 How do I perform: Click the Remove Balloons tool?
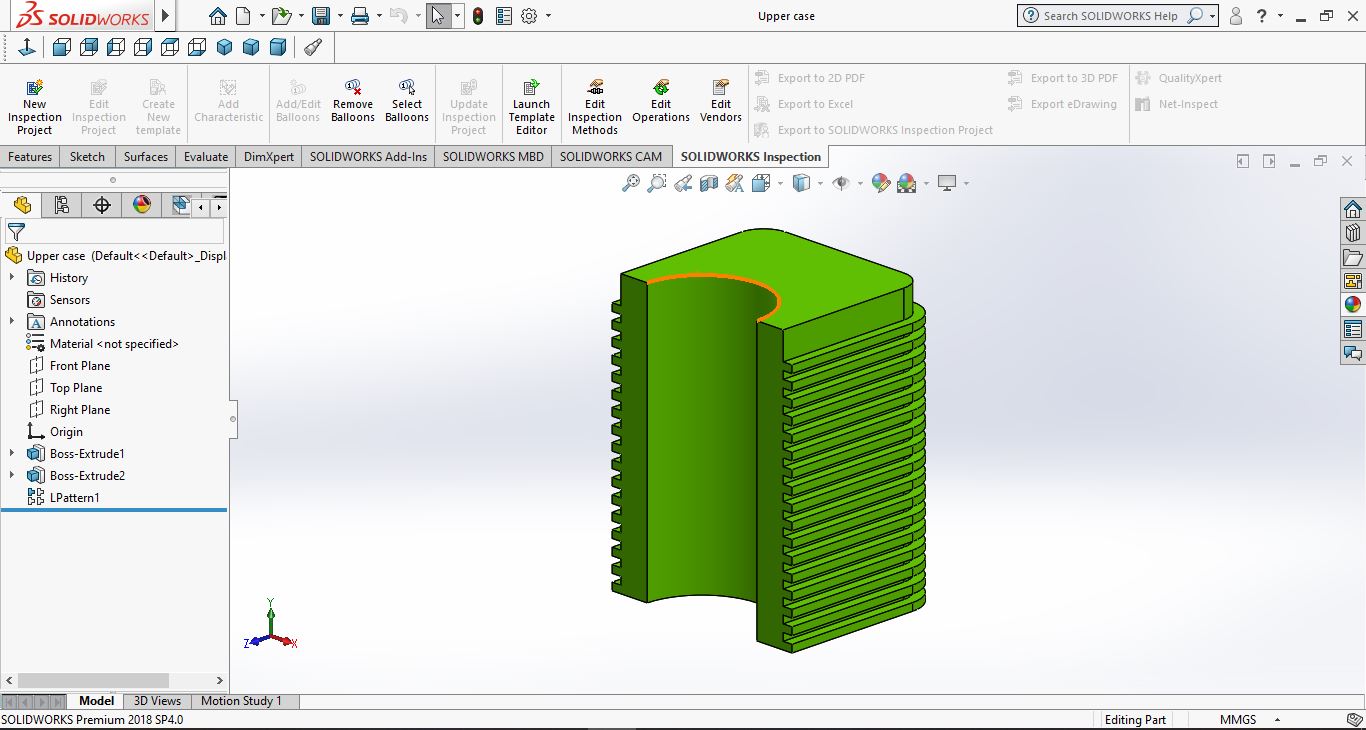click(x=352, y=102)
